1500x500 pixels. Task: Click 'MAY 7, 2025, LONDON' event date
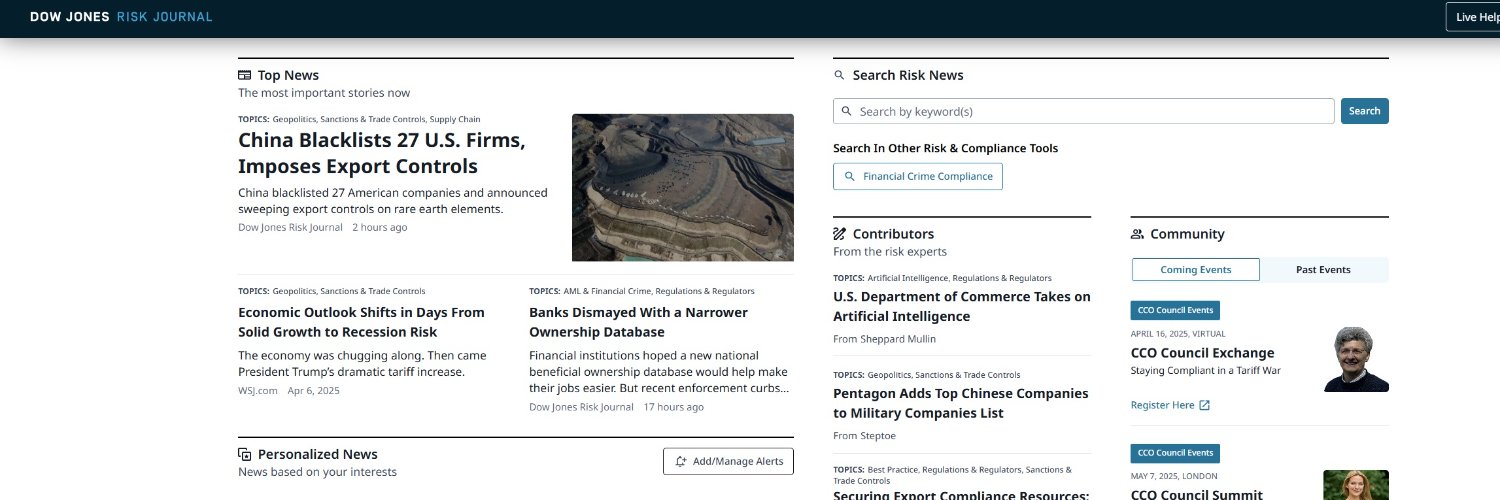click(1174, 476)
